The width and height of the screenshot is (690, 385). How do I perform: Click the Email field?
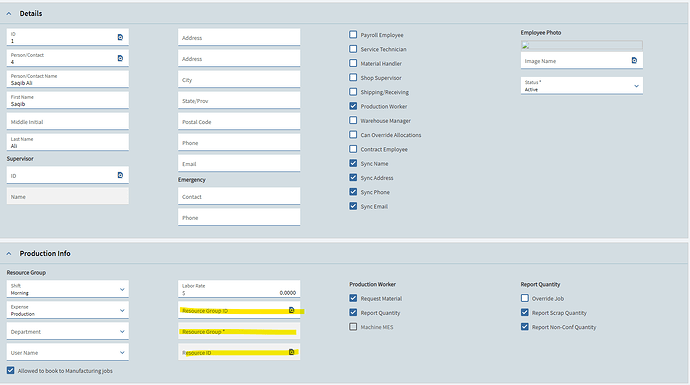[x=239, y=163]
